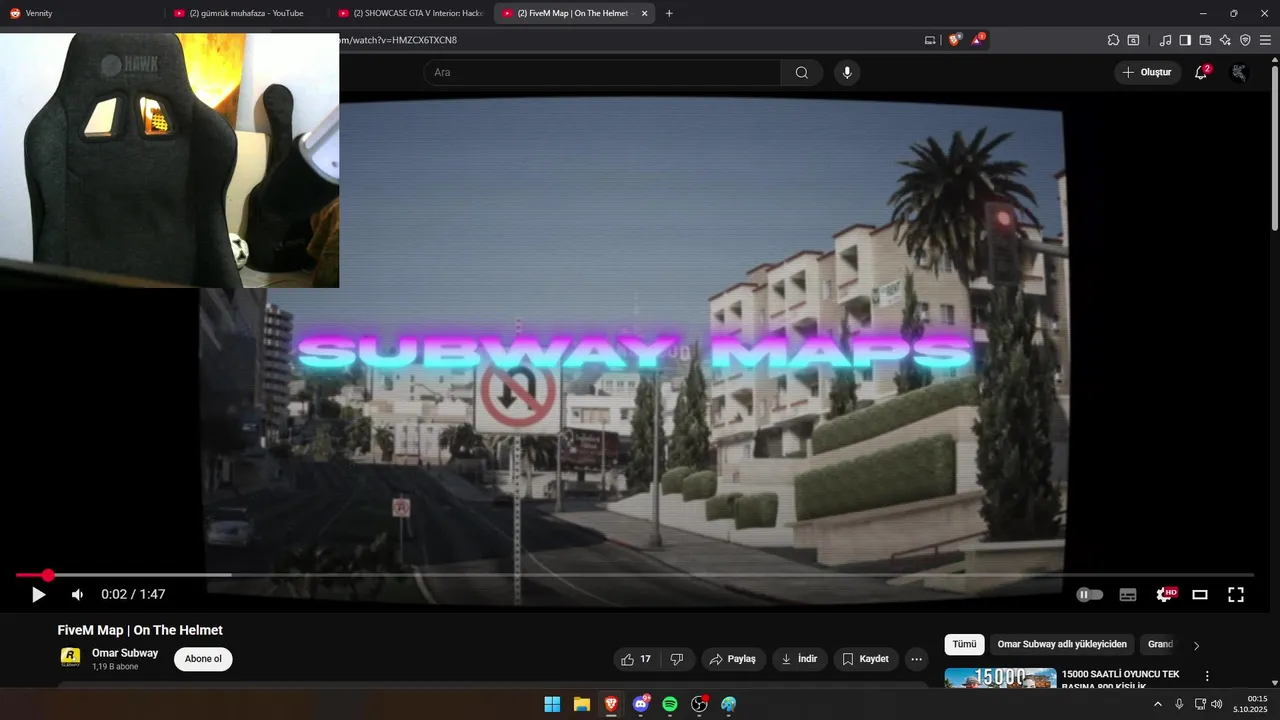Show hidden system tray icons
Image resolution: width=1280 pixels, height=720 pixels.
coord(1158,704)
